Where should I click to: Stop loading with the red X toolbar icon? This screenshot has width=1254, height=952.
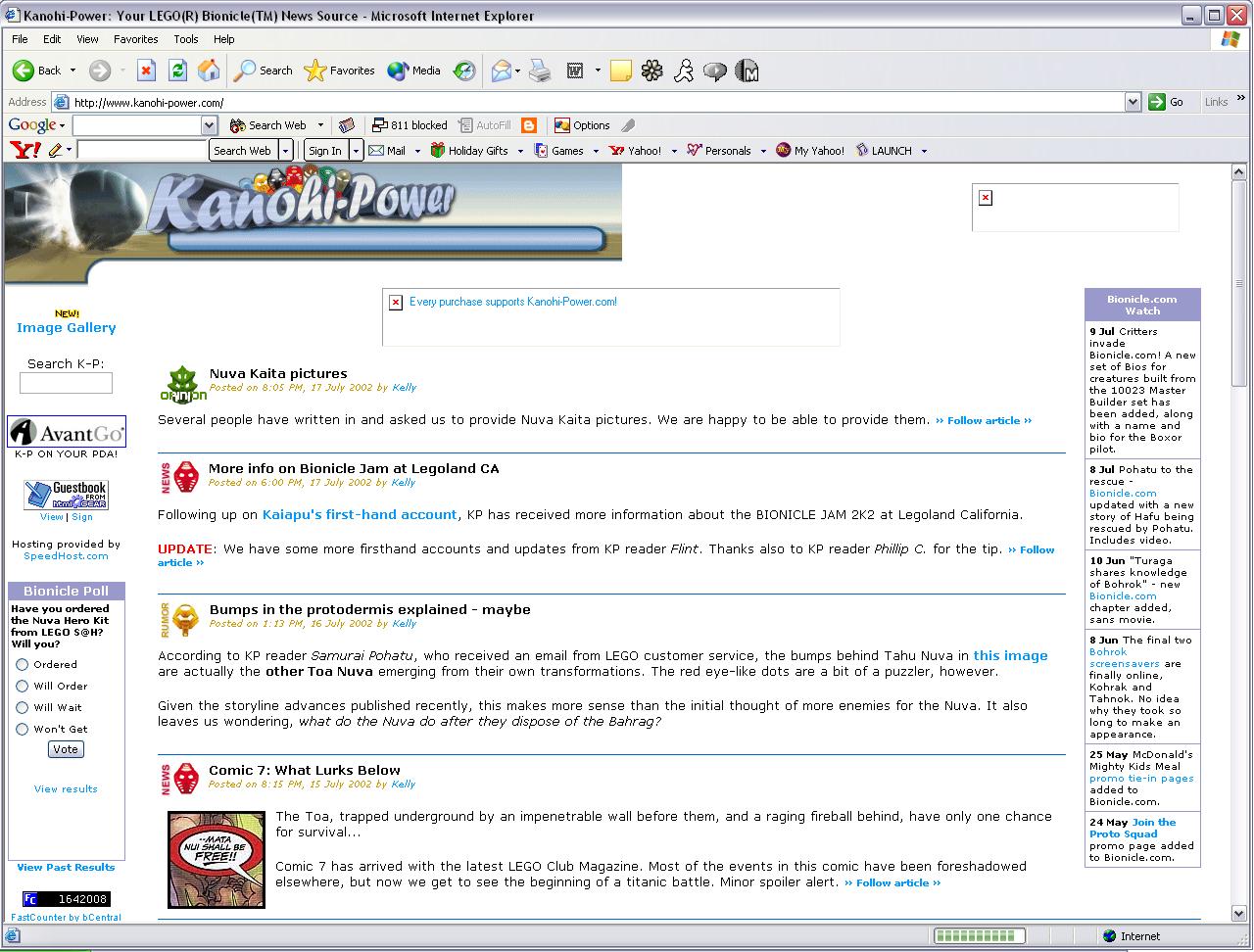coord(146,71)
